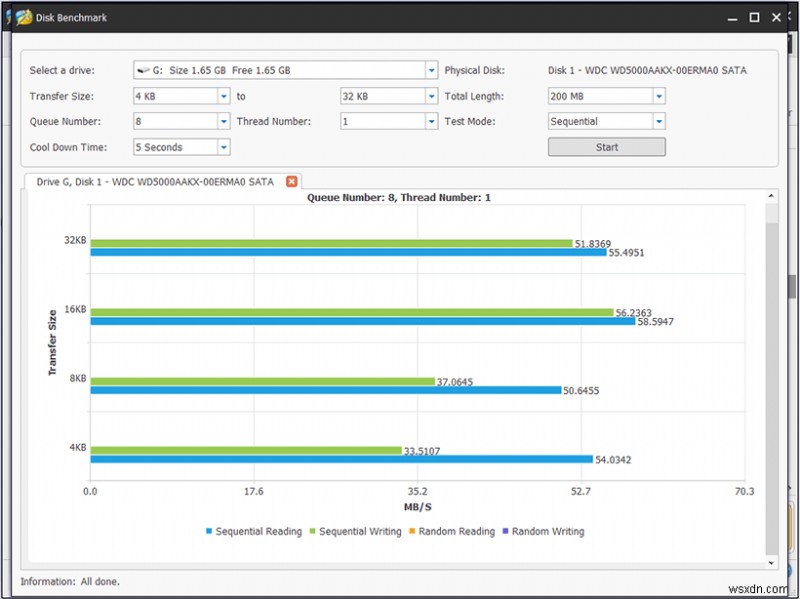
Task: Expand the Test Mode Sequential dropdown
Action: click(x=659, y=121)
